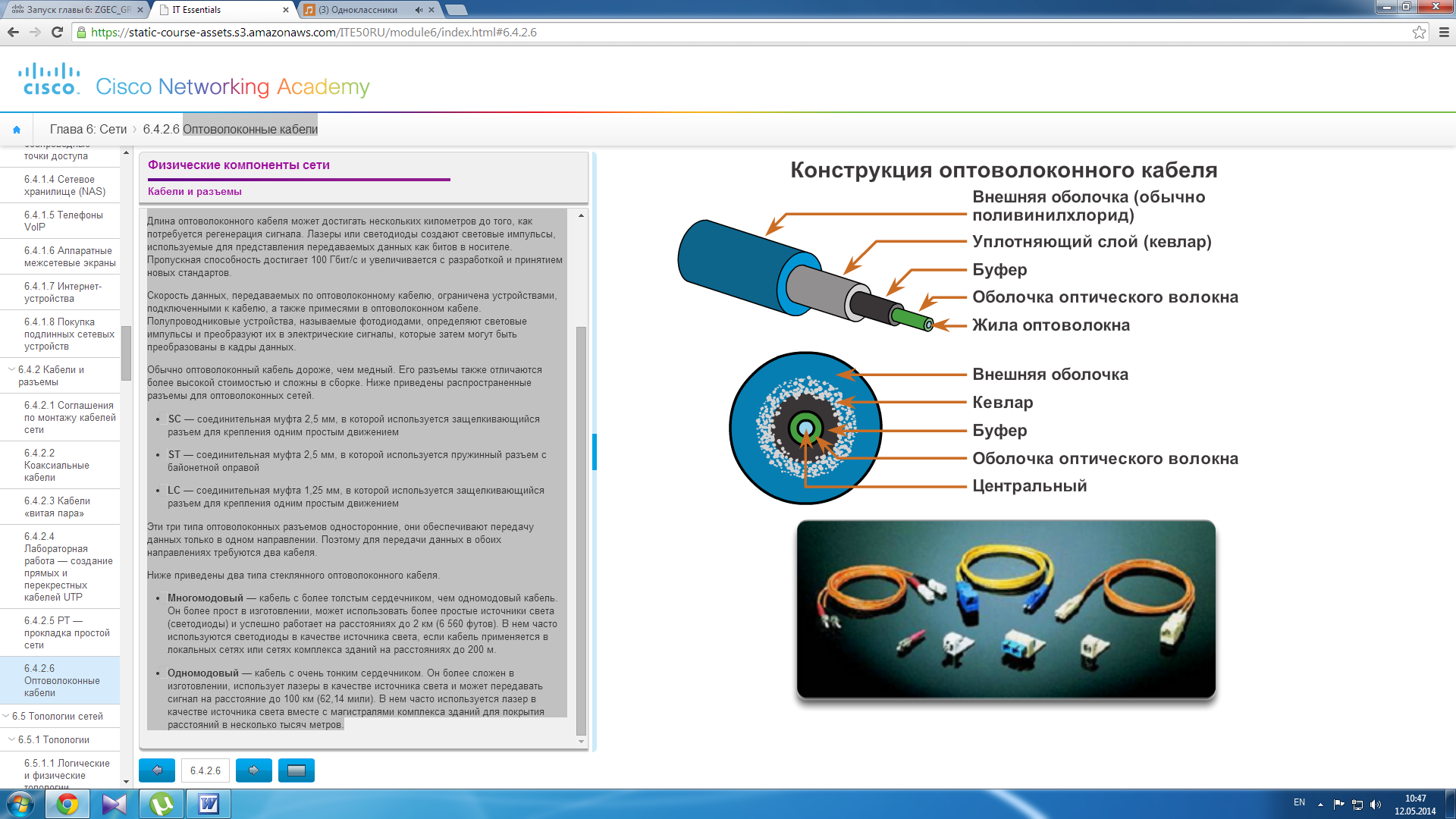Screen dimensions: 1456x819
Task: Open 6.4.2.1 Соглашения по монтажу кабелей
Action: [x=70, y=417]
